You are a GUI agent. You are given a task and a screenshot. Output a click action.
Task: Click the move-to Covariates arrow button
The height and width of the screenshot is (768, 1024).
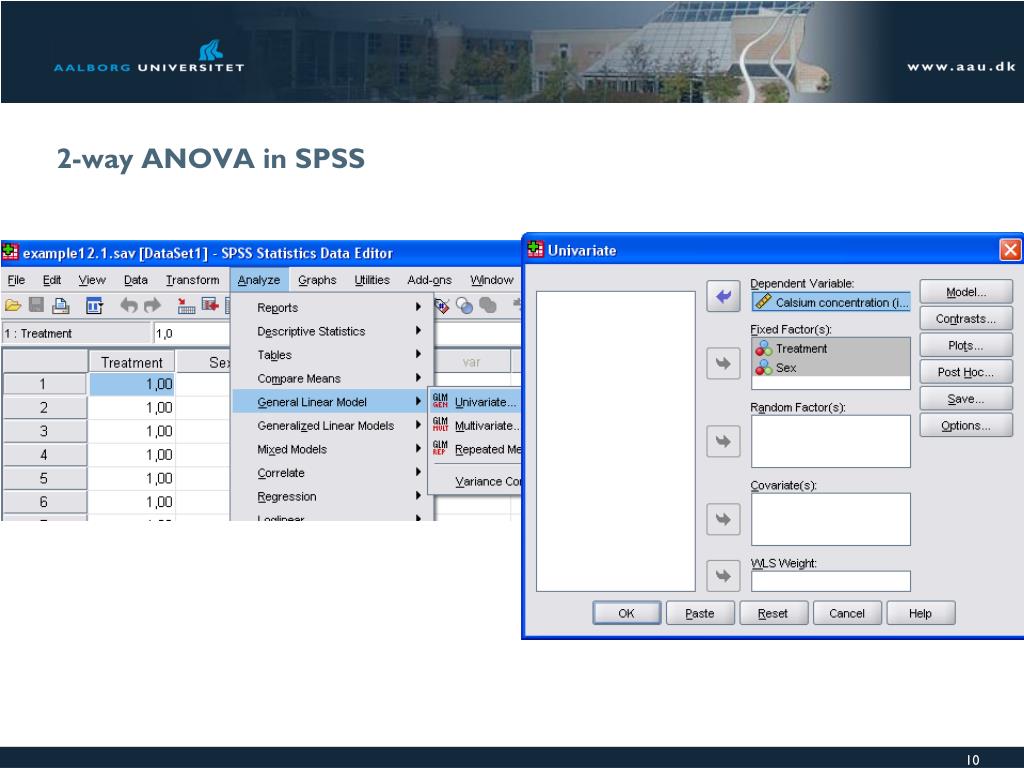point(723,519)
